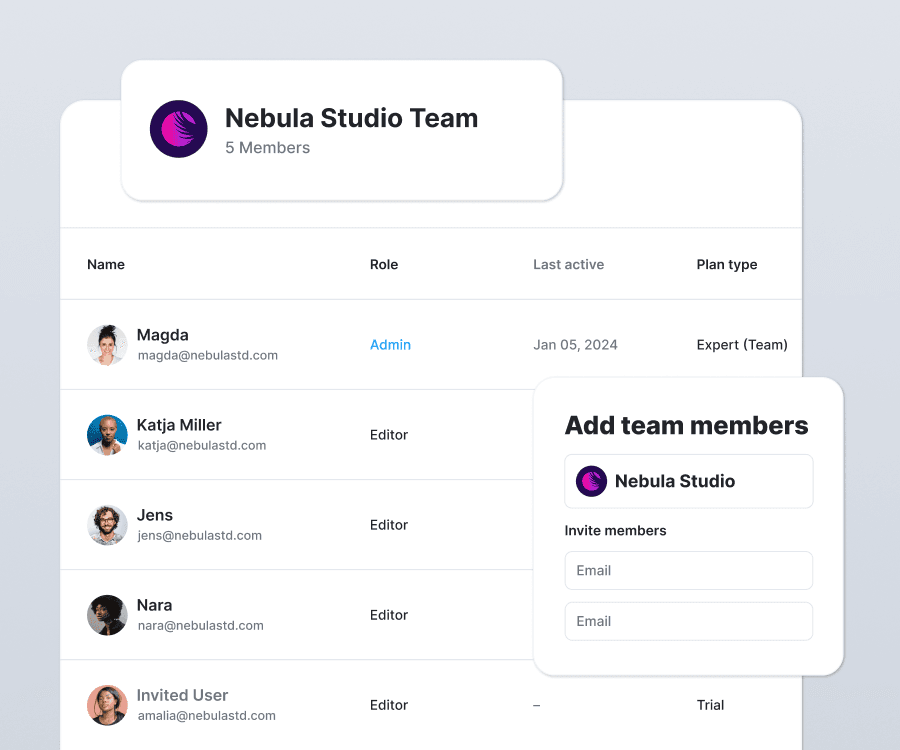
Task: Open Magda's profile avatar
Action: click(107, 345)
